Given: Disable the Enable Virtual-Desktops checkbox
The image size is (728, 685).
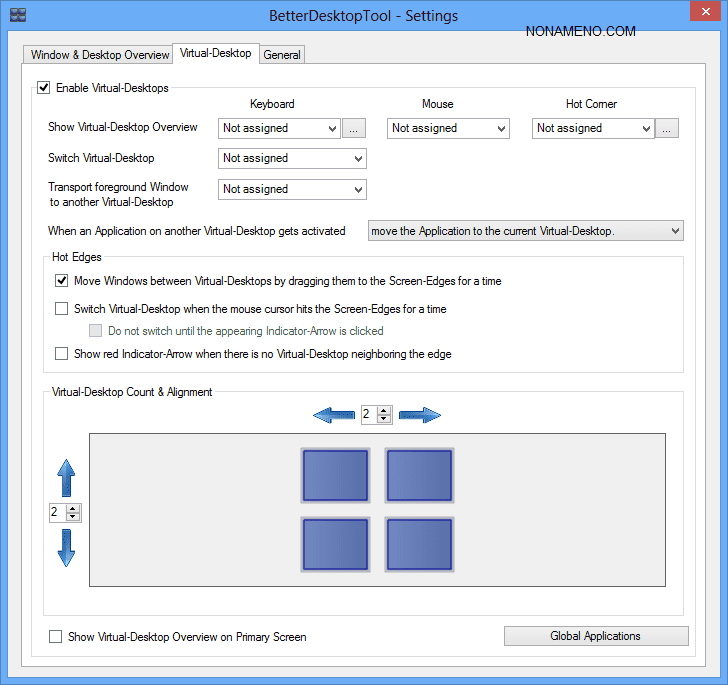Looking at the screenshot, I should click(x=44, y=88).
